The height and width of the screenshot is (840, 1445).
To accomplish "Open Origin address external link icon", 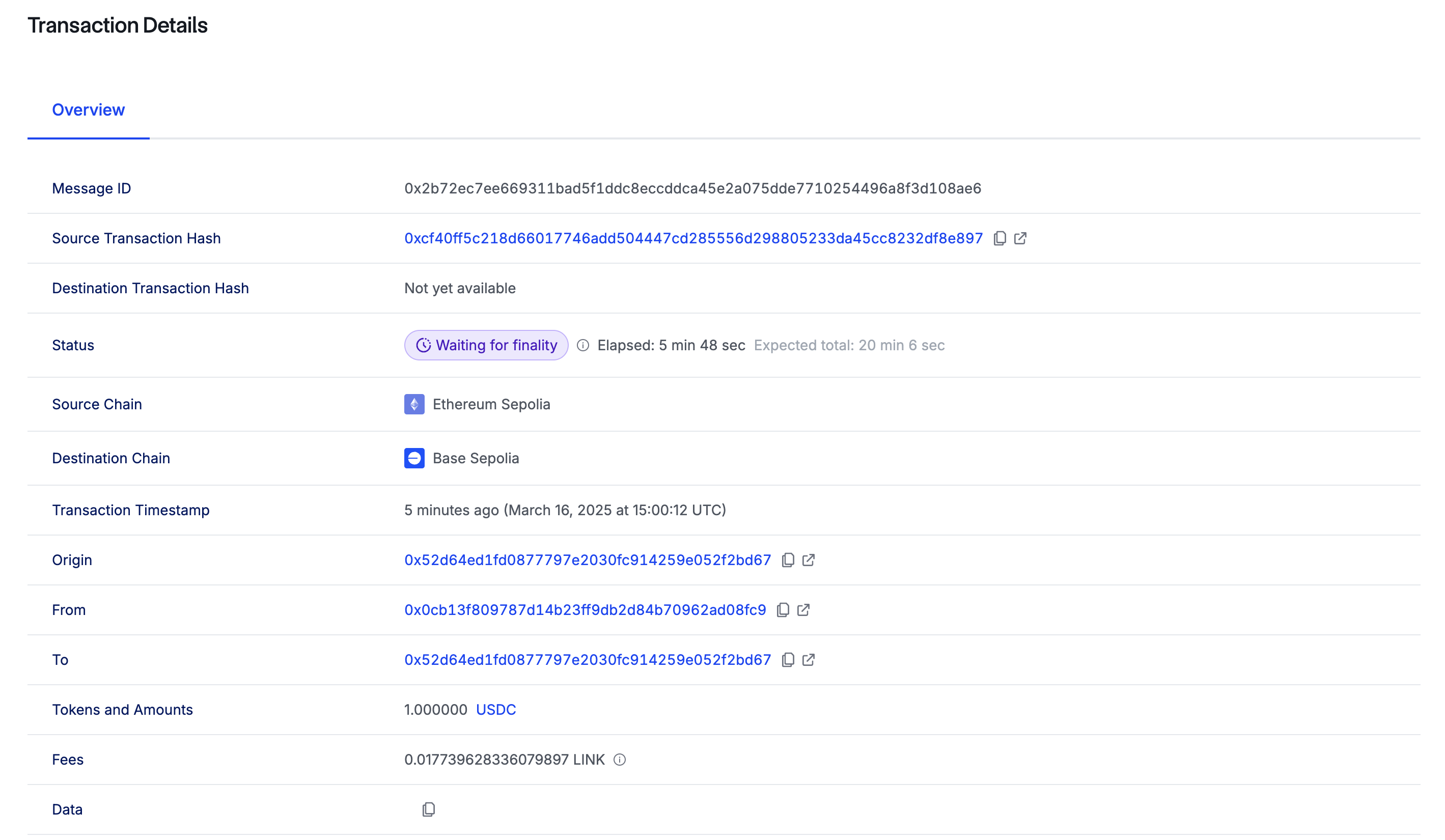I will click(x=809, y=559).
